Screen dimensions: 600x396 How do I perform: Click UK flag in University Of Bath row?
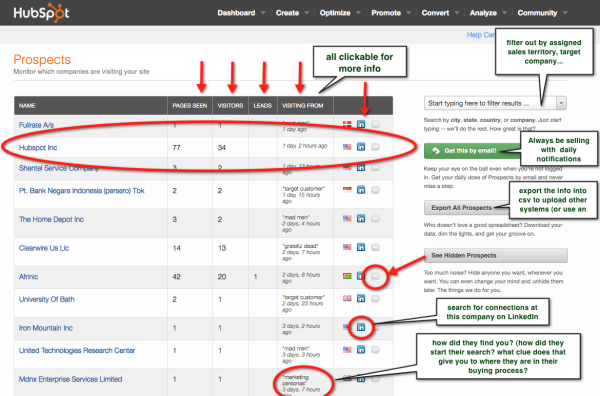[347, 298]
